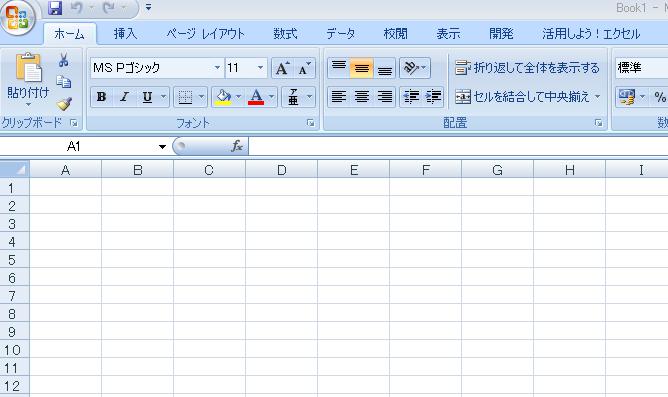
Task: Click the Center horizontal alignment icon
Action: (x=362, y=97)
